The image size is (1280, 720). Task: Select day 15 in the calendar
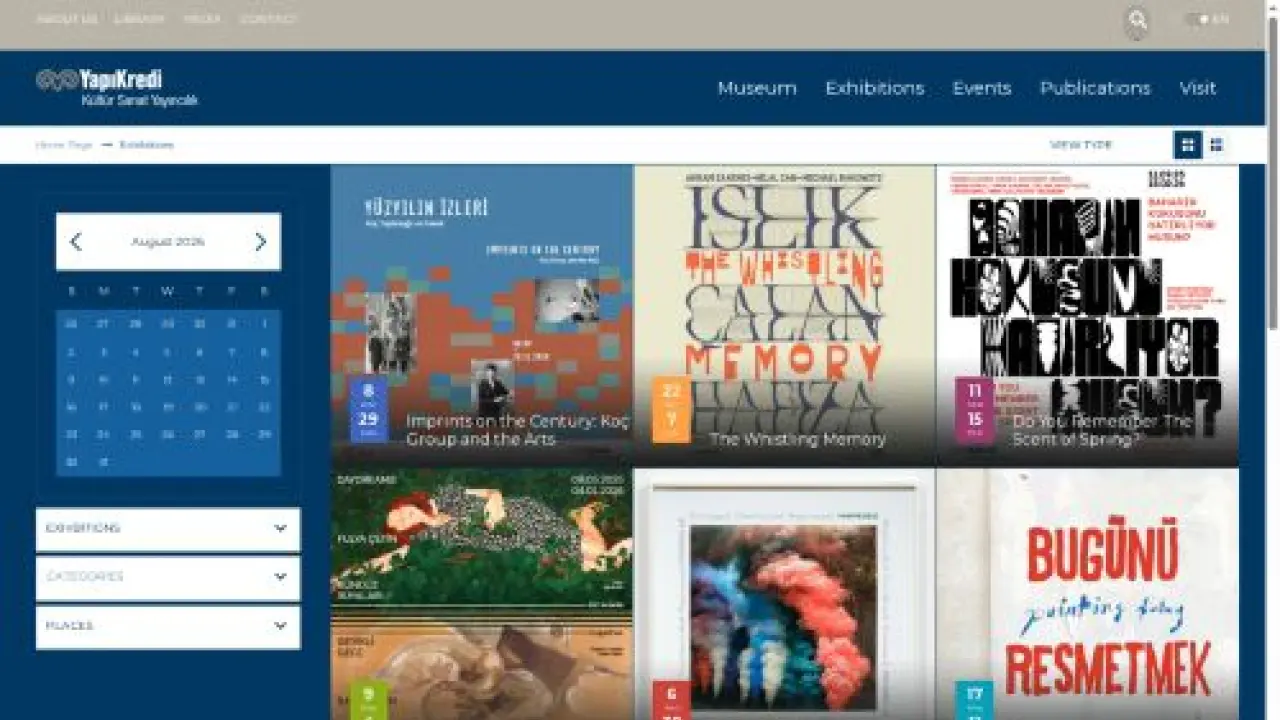[x=264, y=380]
